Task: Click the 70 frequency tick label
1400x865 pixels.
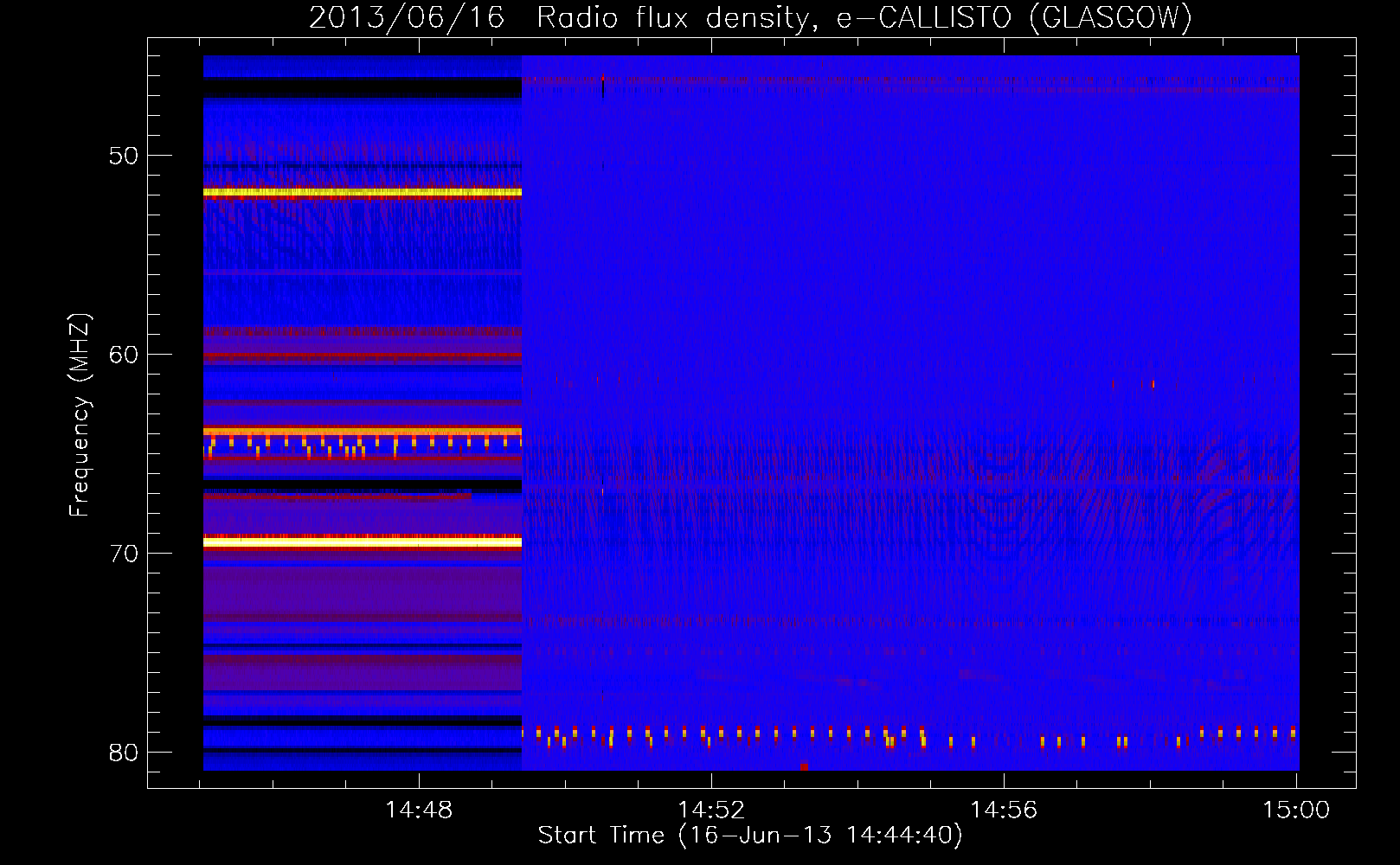Action: [124, 554]
